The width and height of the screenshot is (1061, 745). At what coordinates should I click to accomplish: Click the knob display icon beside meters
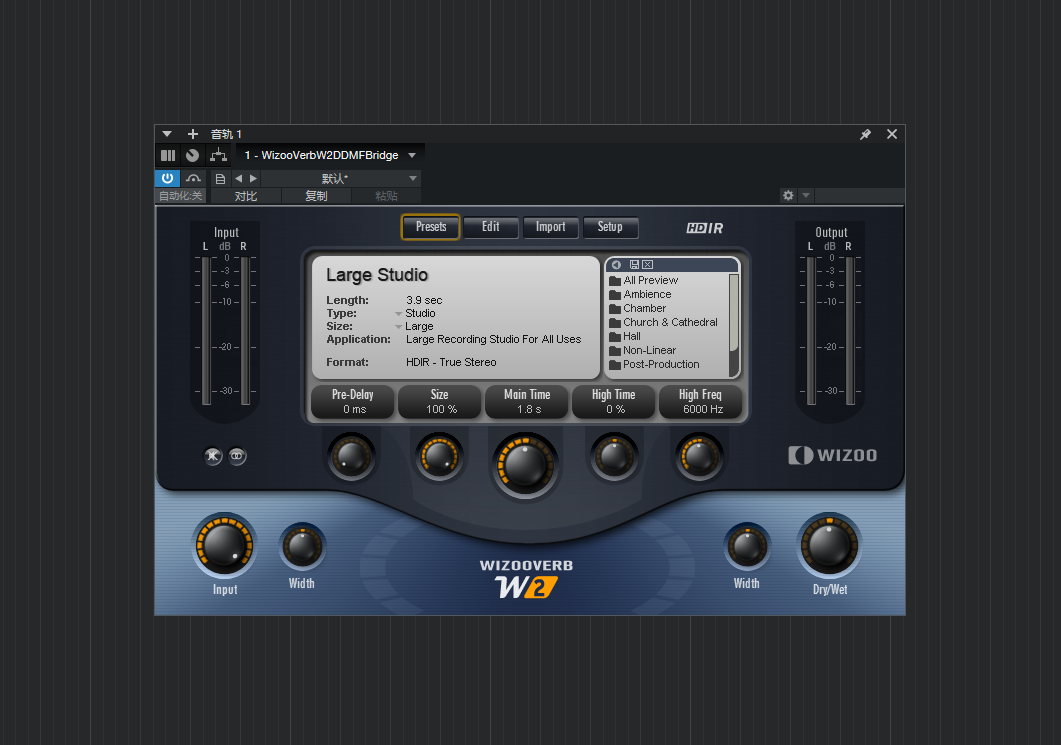(x=192, y=155)
